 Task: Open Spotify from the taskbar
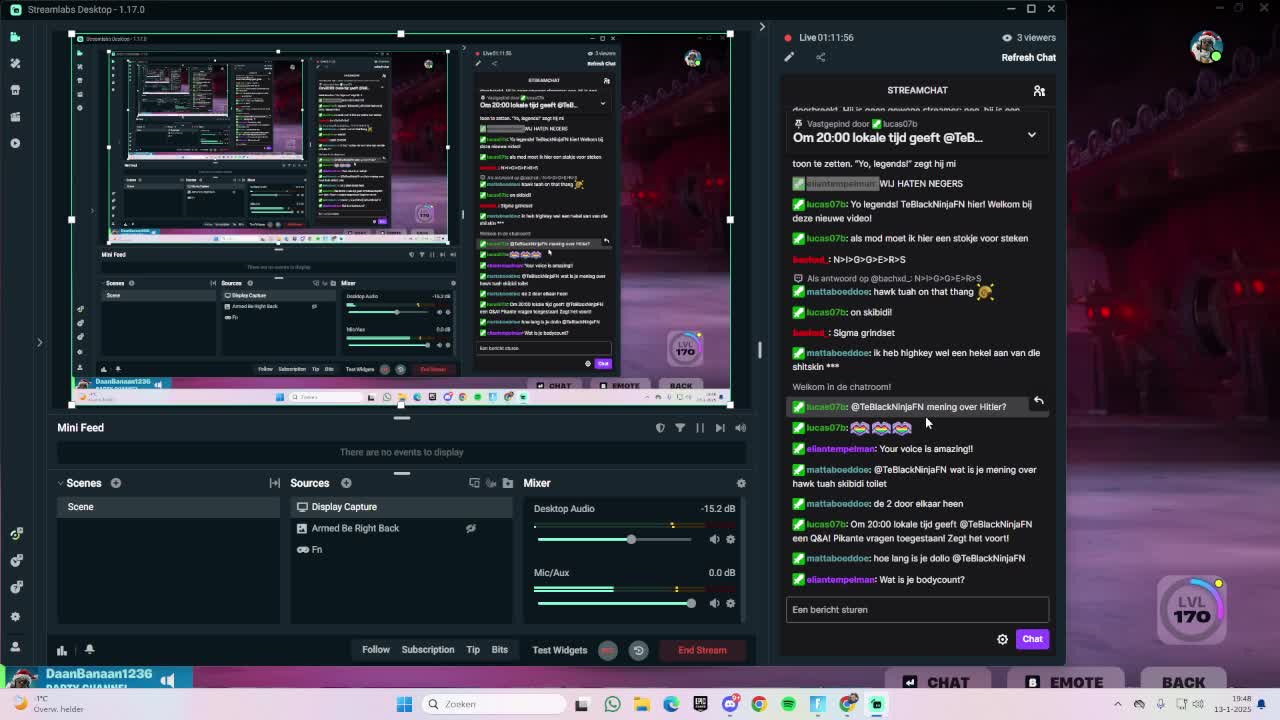pyautogui.click(x=788, y=704)
